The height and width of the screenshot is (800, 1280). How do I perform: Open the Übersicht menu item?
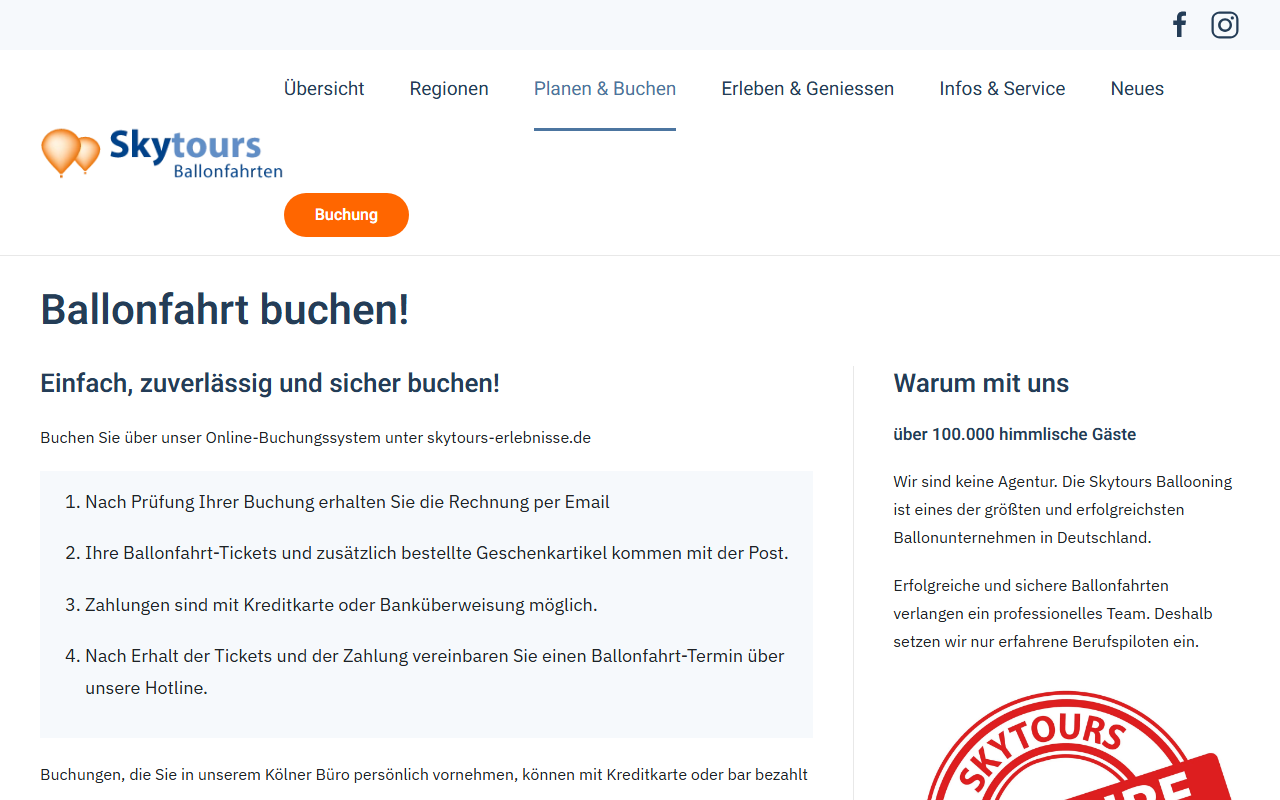pyautogui.click(x=324, y=89)
